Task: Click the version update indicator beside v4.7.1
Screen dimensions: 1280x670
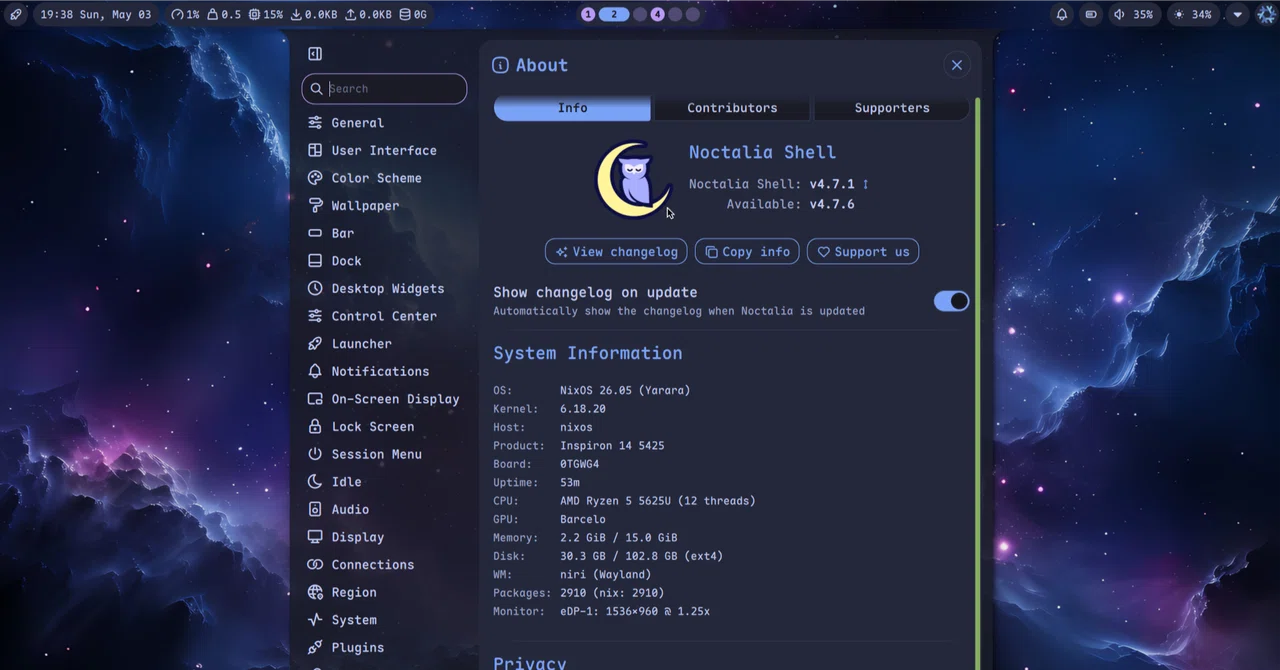Action: (x=866, y=184)
